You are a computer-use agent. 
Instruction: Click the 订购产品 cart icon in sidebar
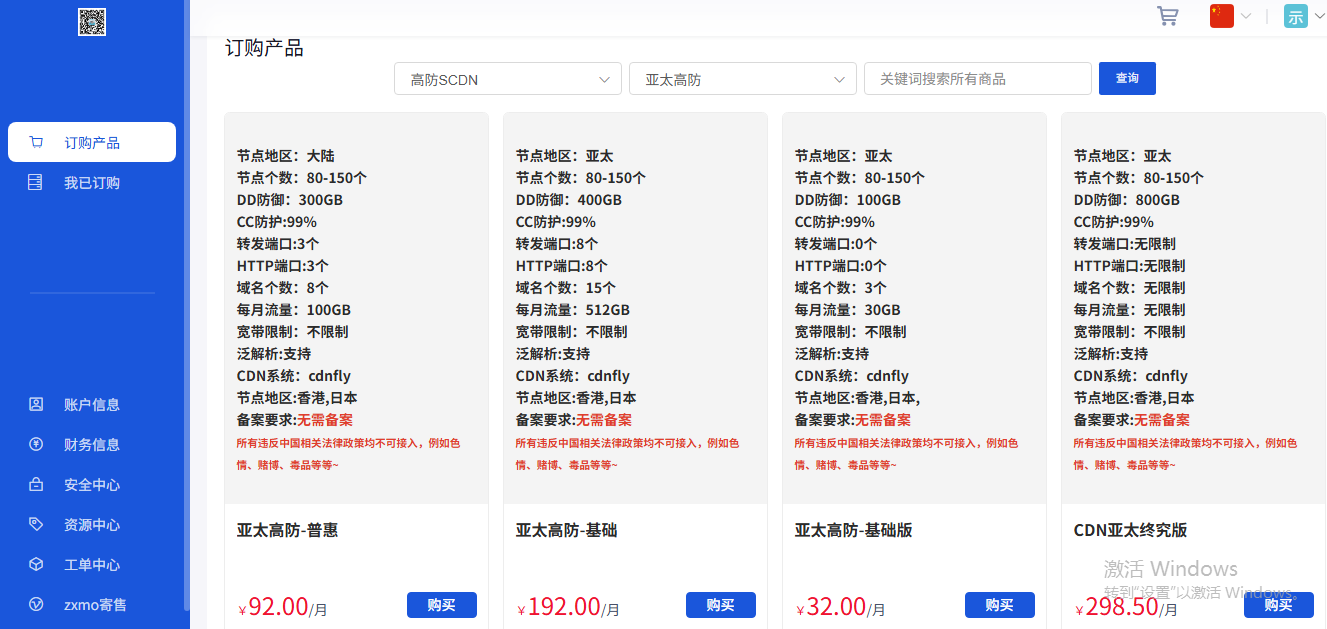click(37, 142)
